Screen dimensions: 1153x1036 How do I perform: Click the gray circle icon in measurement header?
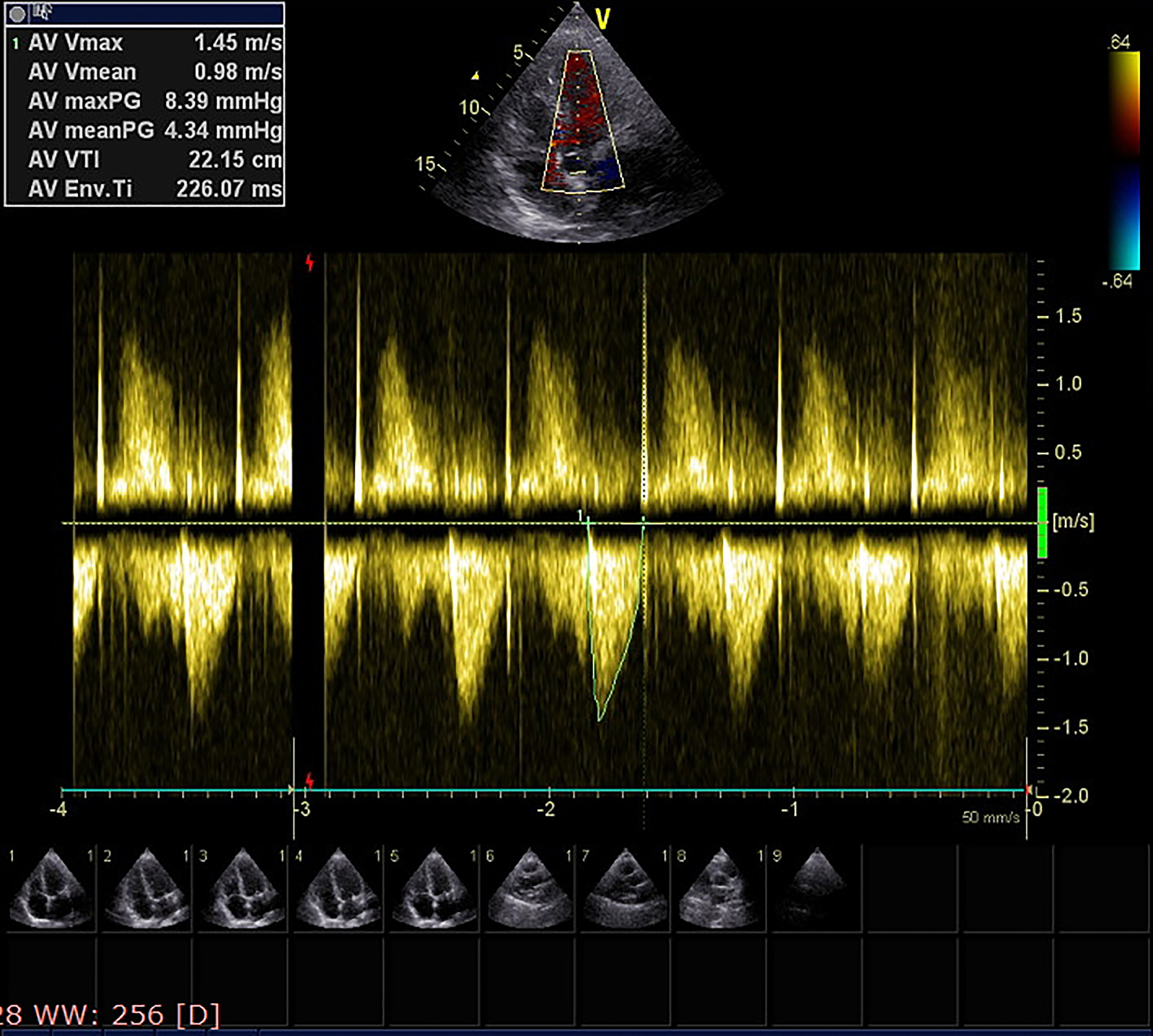17,14
